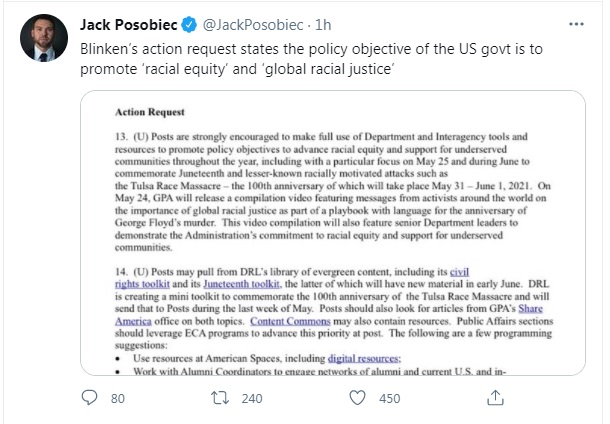Reply using the speech bubble icon
The image size is (610, 424).
[x=89, y=398]
